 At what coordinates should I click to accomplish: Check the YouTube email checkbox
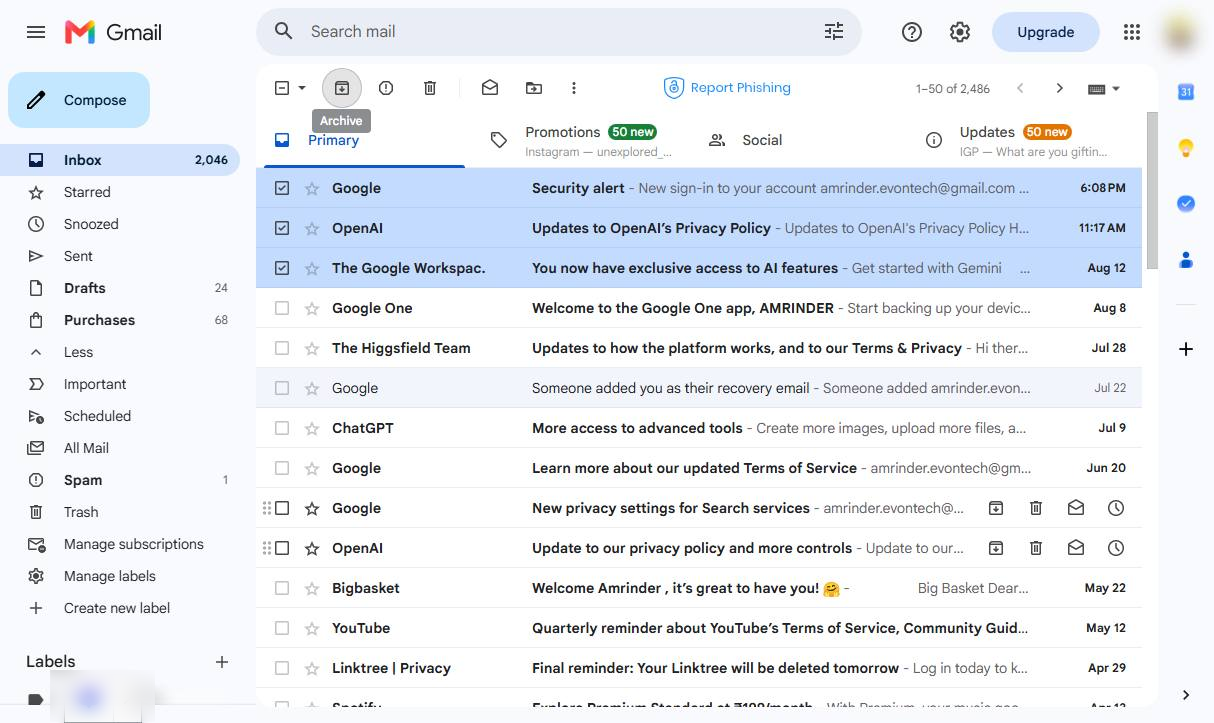pos(282,628)
